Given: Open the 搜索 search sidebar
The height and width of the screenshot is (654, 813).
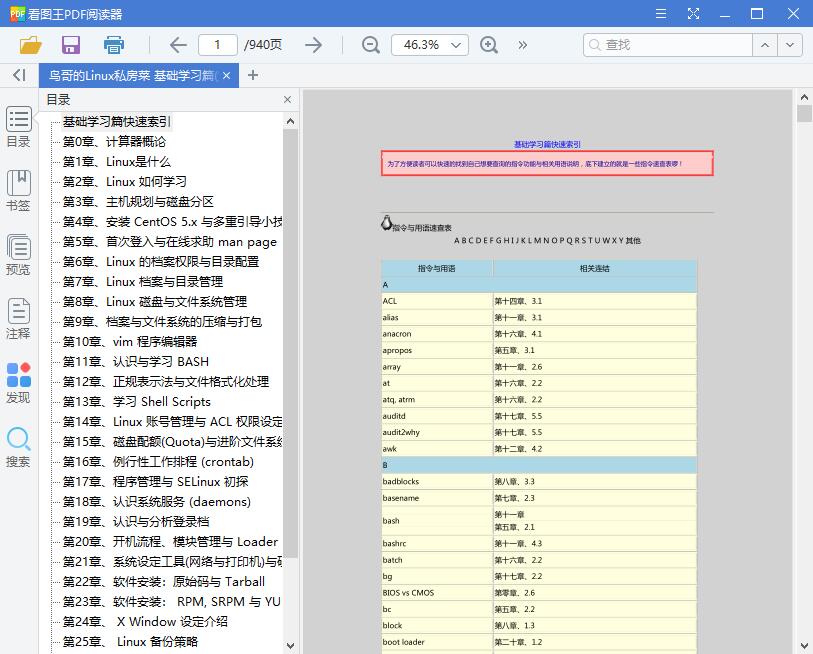Looking at the screenshot, I should pos(19,447).
